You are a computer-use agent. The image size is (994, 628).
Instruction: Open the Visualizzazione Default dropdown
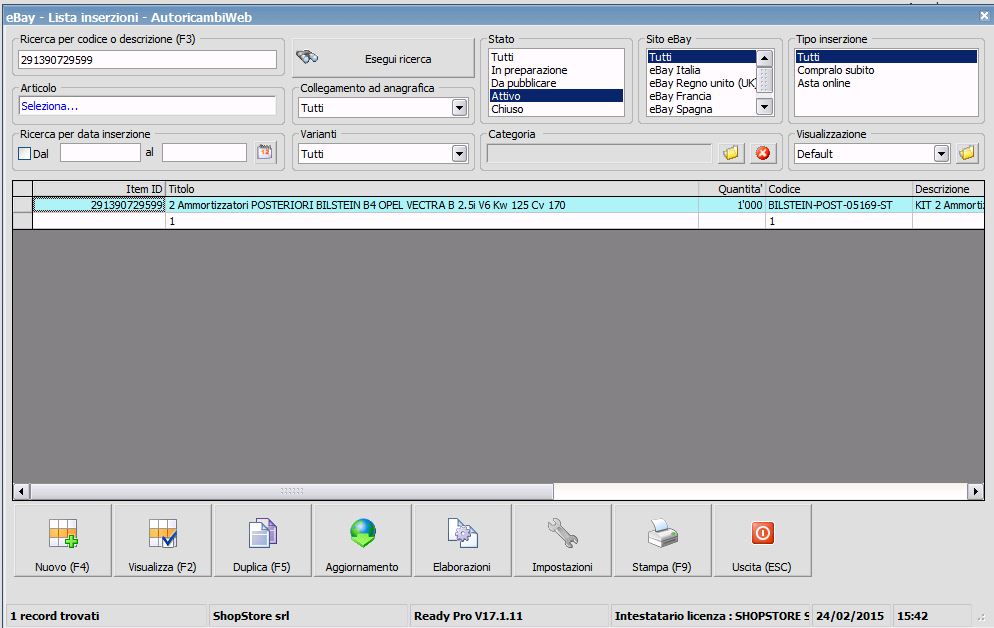(x=941, y=153)
